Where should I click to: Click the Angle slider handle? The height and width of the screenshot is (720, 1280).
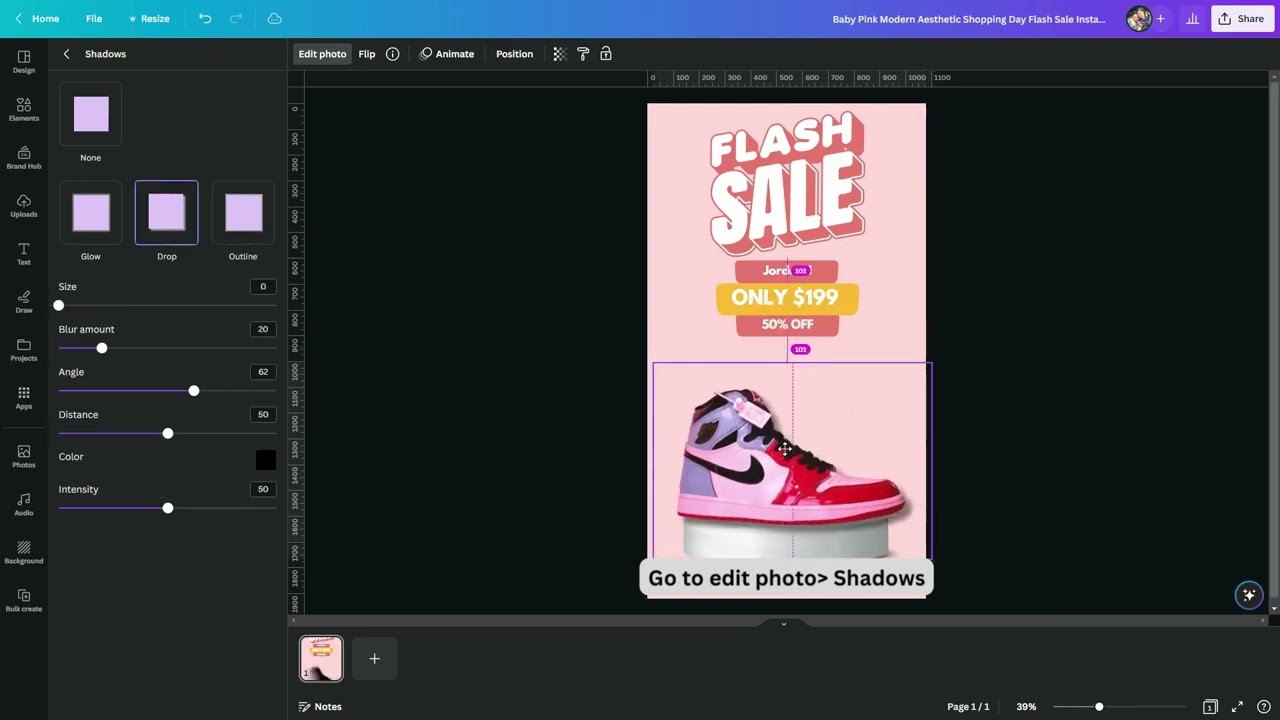pos(194,391)
